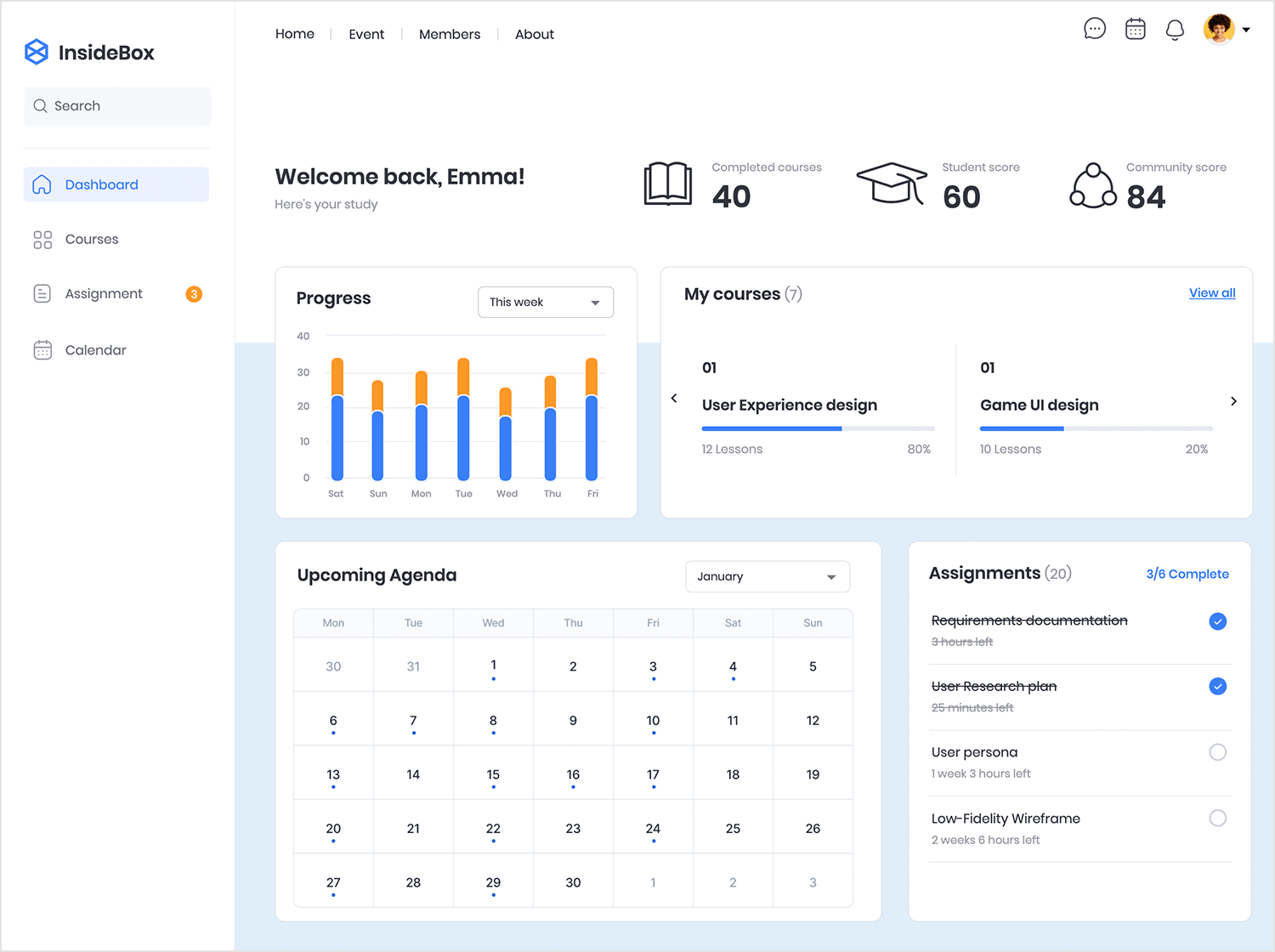Open the Members nav item
The width and height of the screenshot is (1275, 952).
pyautogui.click(x=450, y=34)
